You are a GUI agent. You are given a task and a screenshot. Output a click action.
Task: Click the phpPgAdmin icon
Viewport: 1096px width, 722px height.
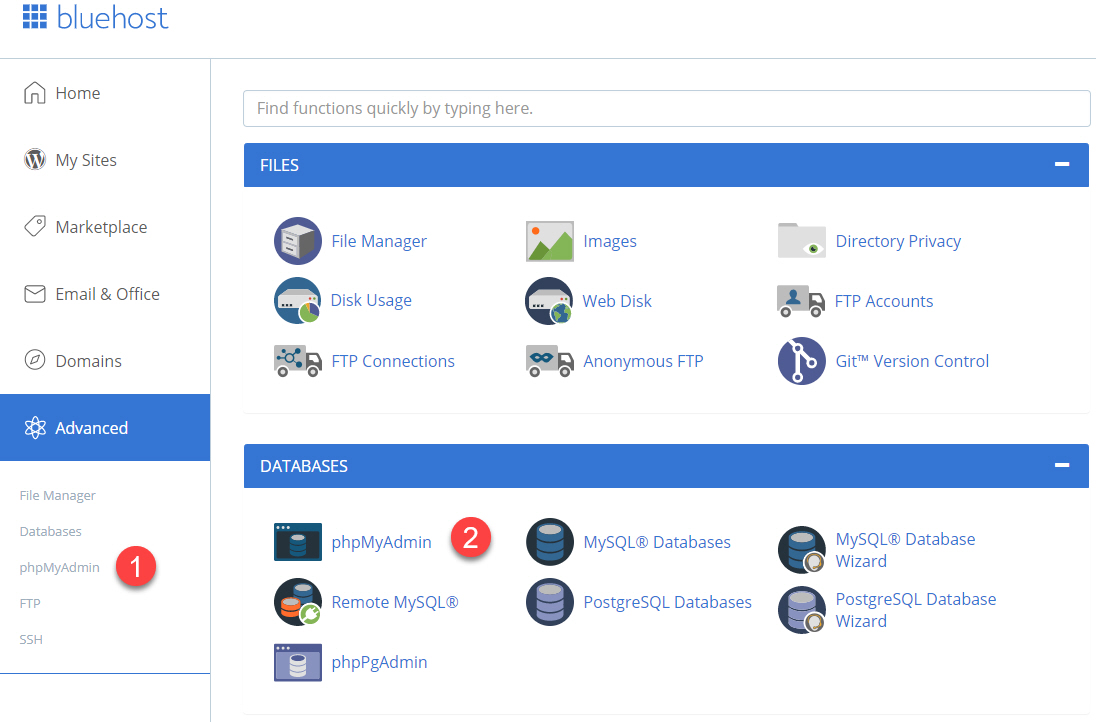pyautogui.click(x=298, y=663)
